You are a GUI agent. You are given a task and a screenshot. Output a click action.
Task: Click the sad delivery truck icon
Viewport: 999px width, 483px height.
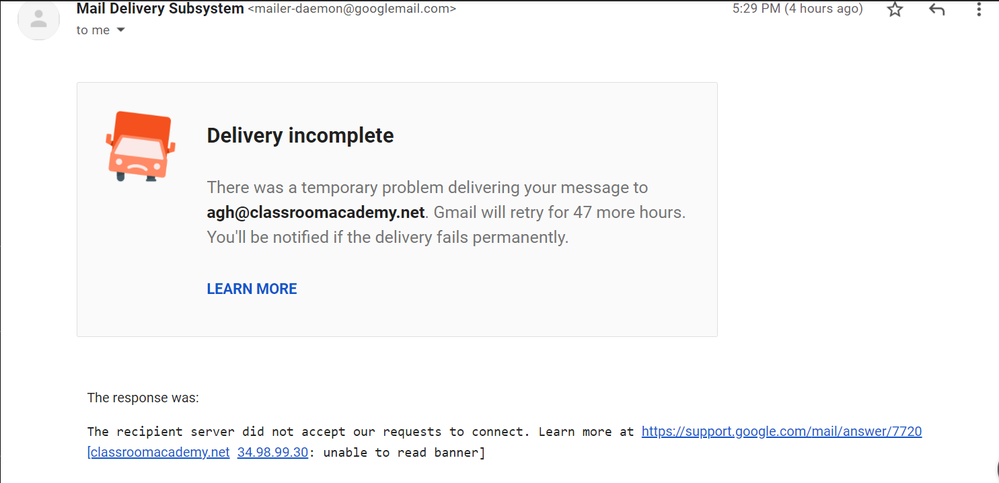pos(140,145)
